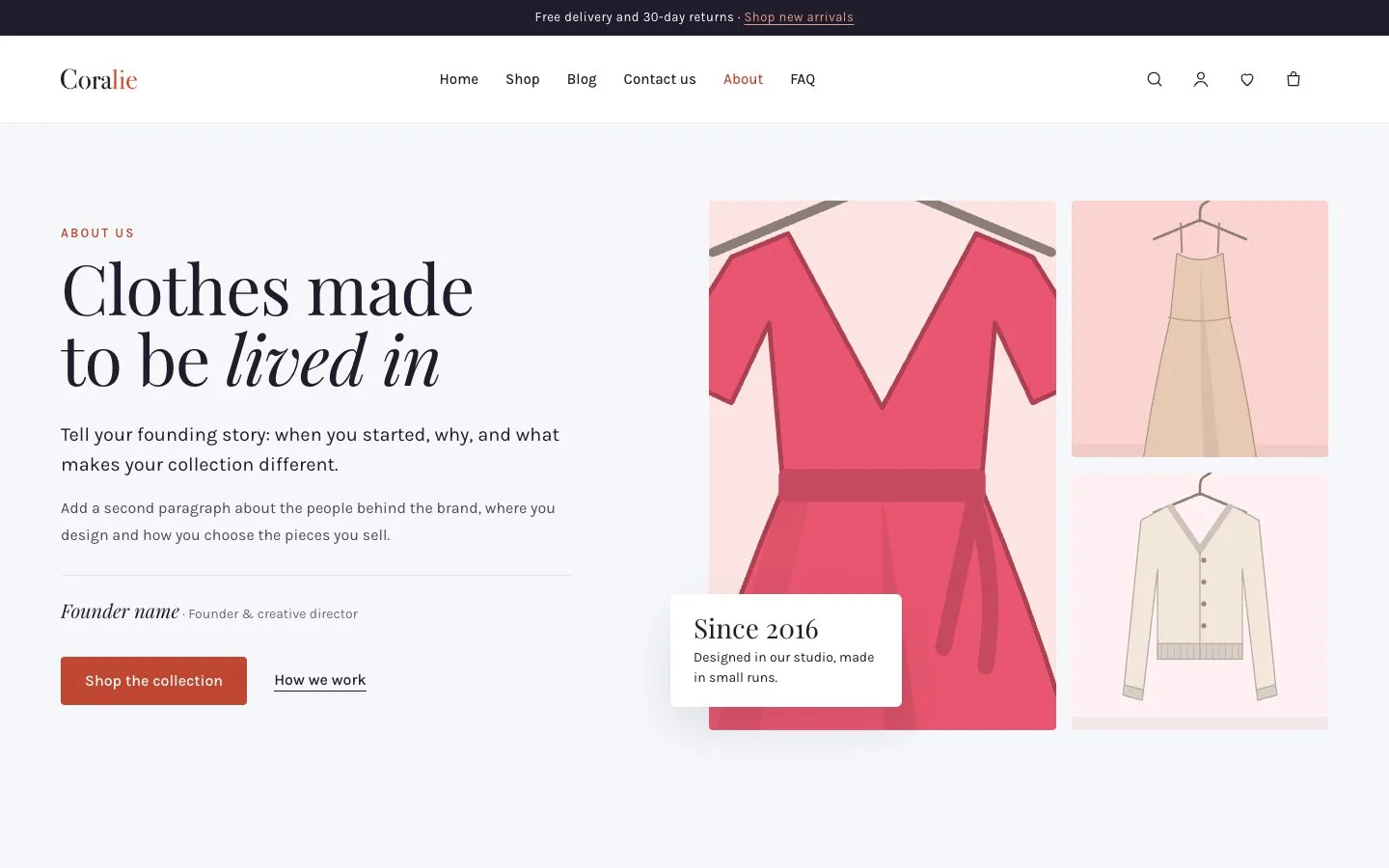The height and width of the screenshot is (868, 1389).
Task: Open the search icon in header
Action: coord(1155,79)
